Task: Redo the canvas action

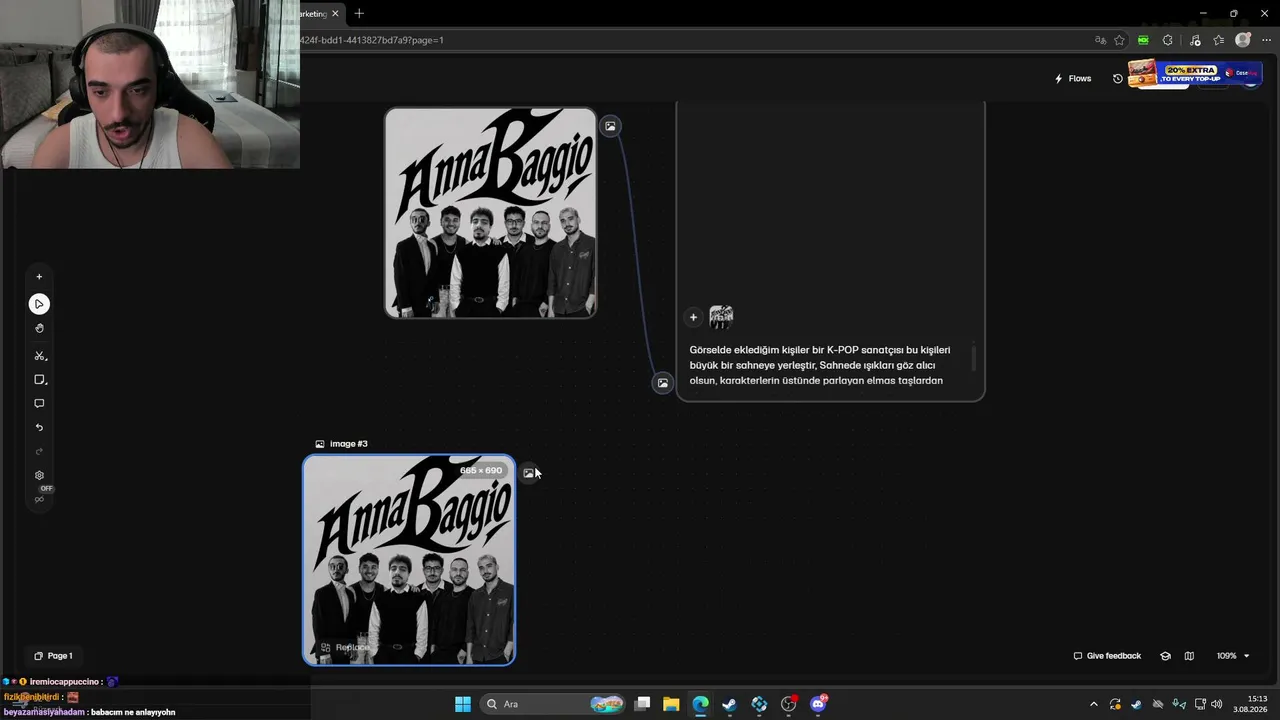Action: coord(39,452)
